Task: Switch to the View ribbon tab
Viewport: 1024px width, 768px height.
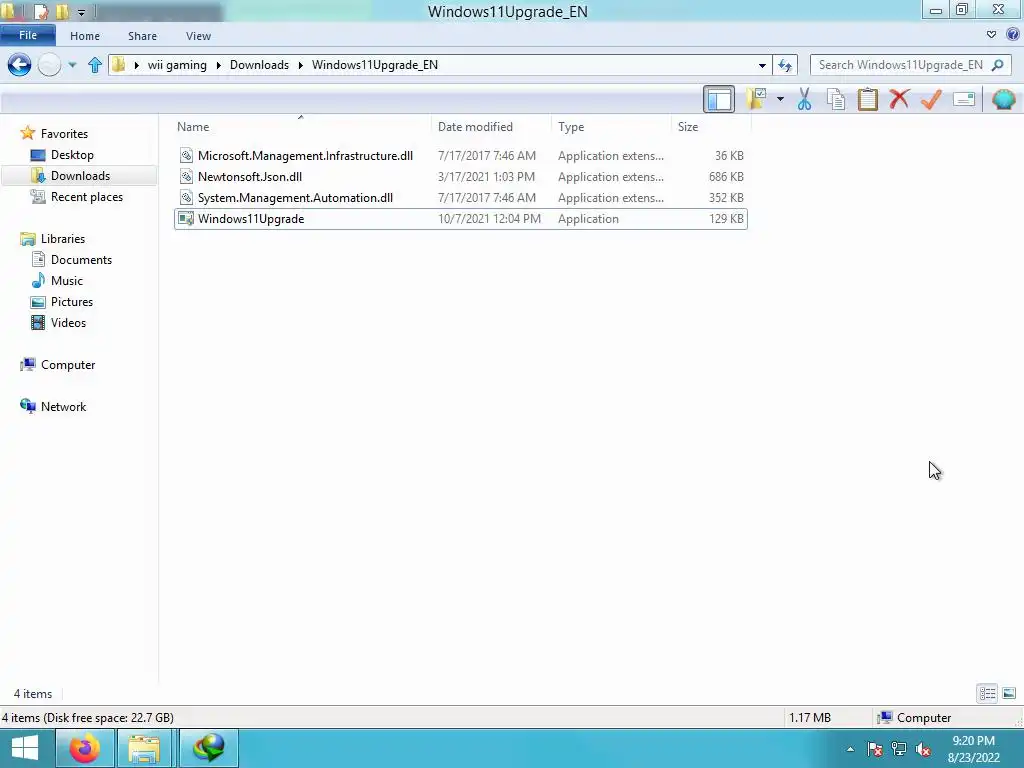Action: pyautogui.click(x=198, y=36)
